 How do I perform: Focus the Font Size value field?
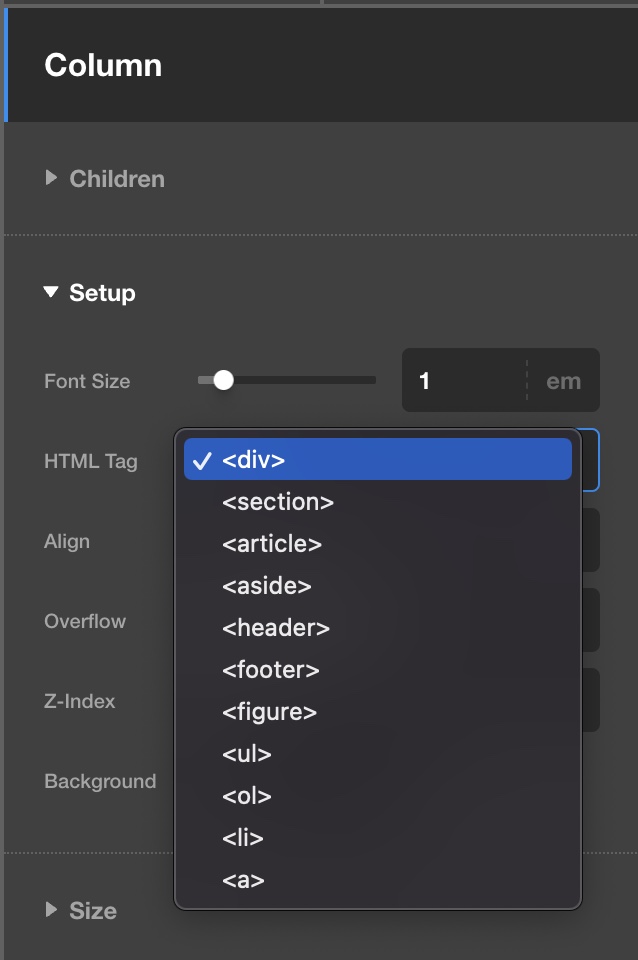point(464,381)
